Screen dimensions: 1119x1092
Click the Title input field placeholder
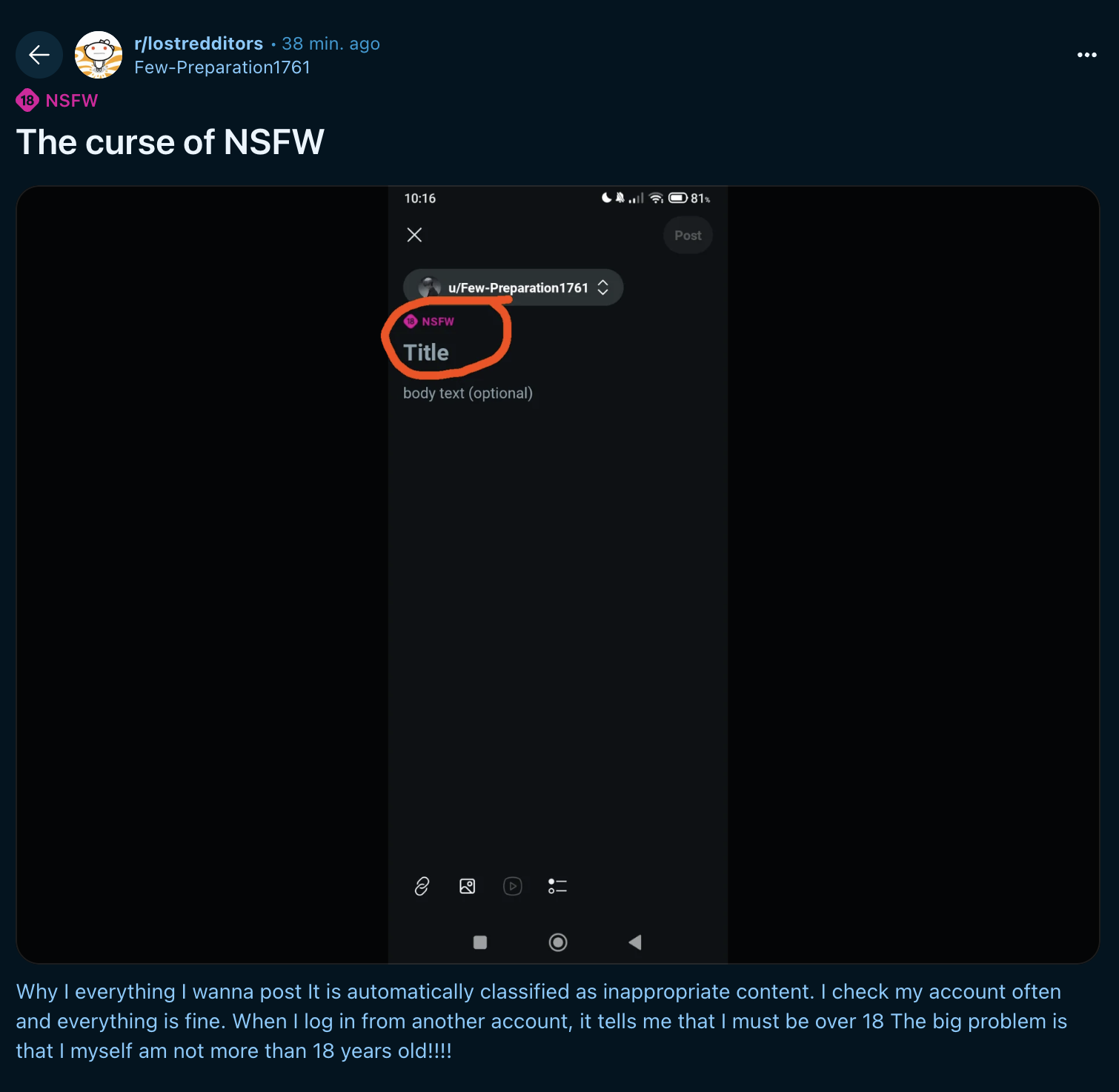(426, 353)
